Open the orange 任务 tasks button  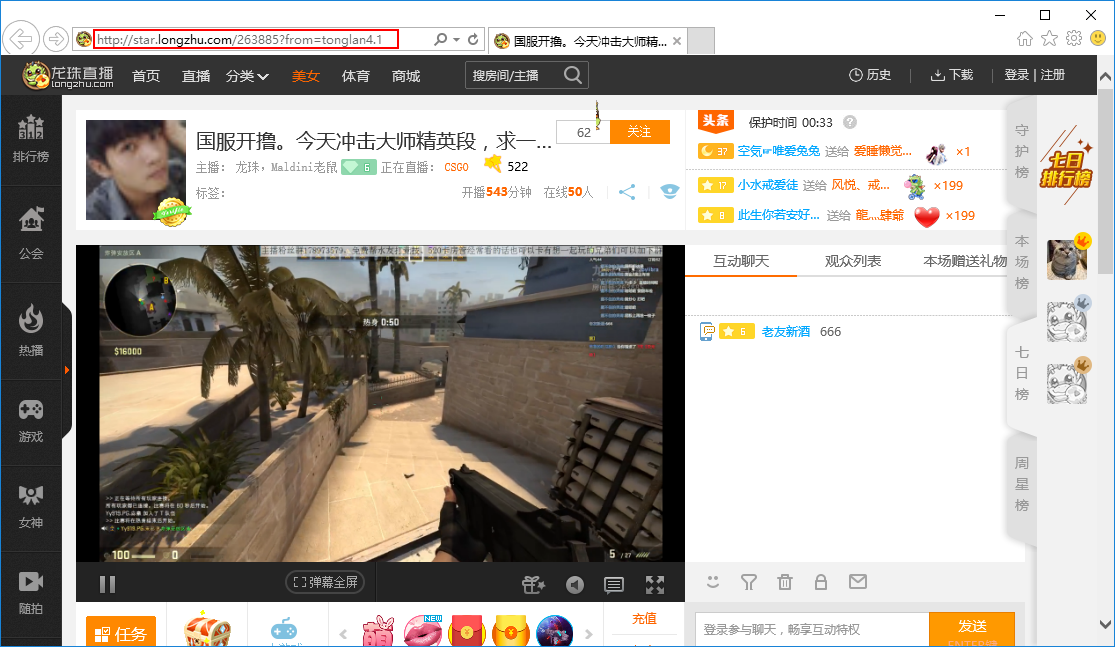[x=121, y=631]
